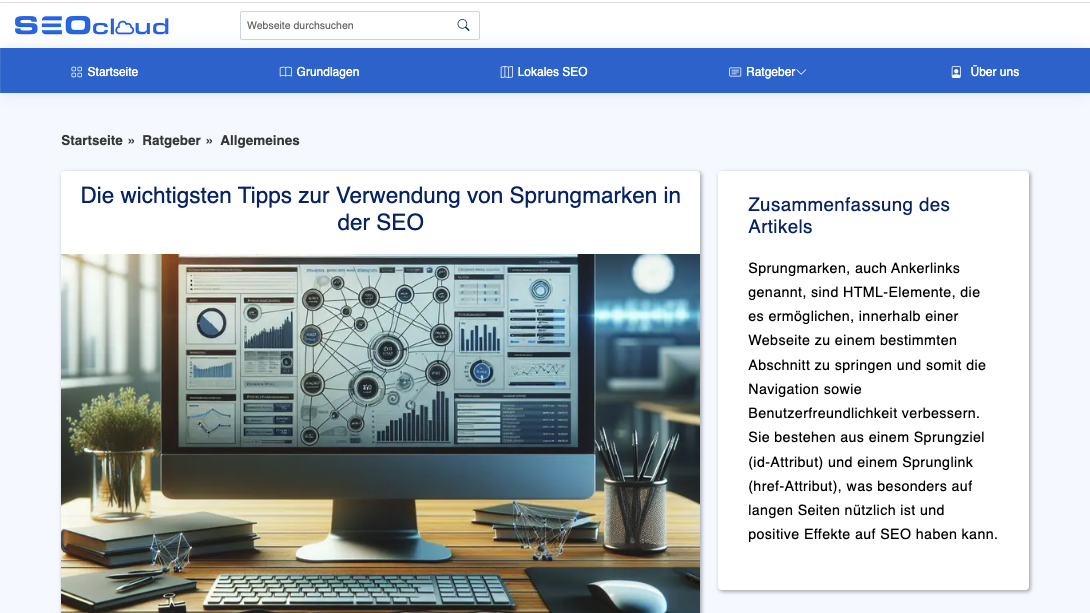
Task: Expand the Ratgeber dropdown chevron
Action: pos(801,72)
